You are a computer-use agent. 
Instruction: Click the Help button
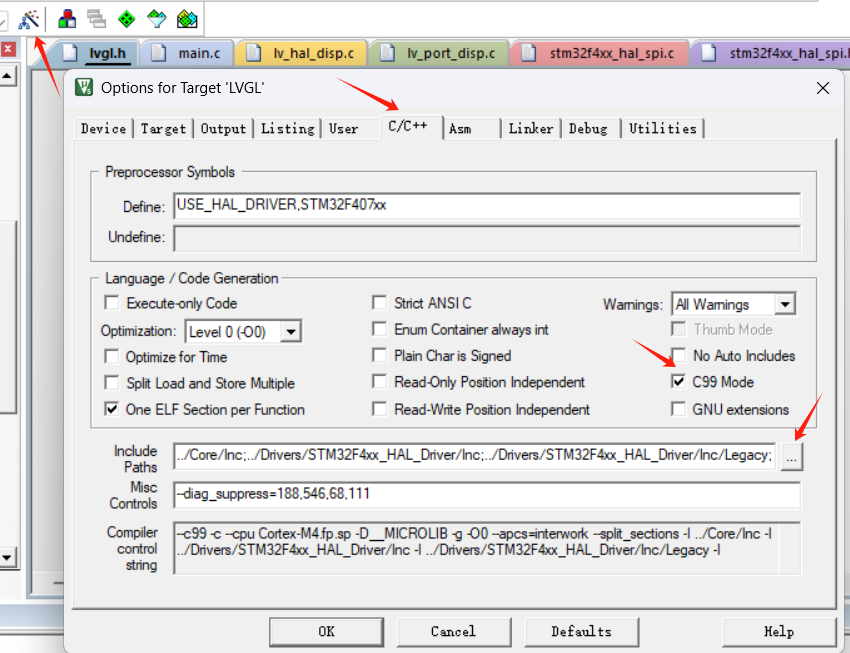(779, 632)
